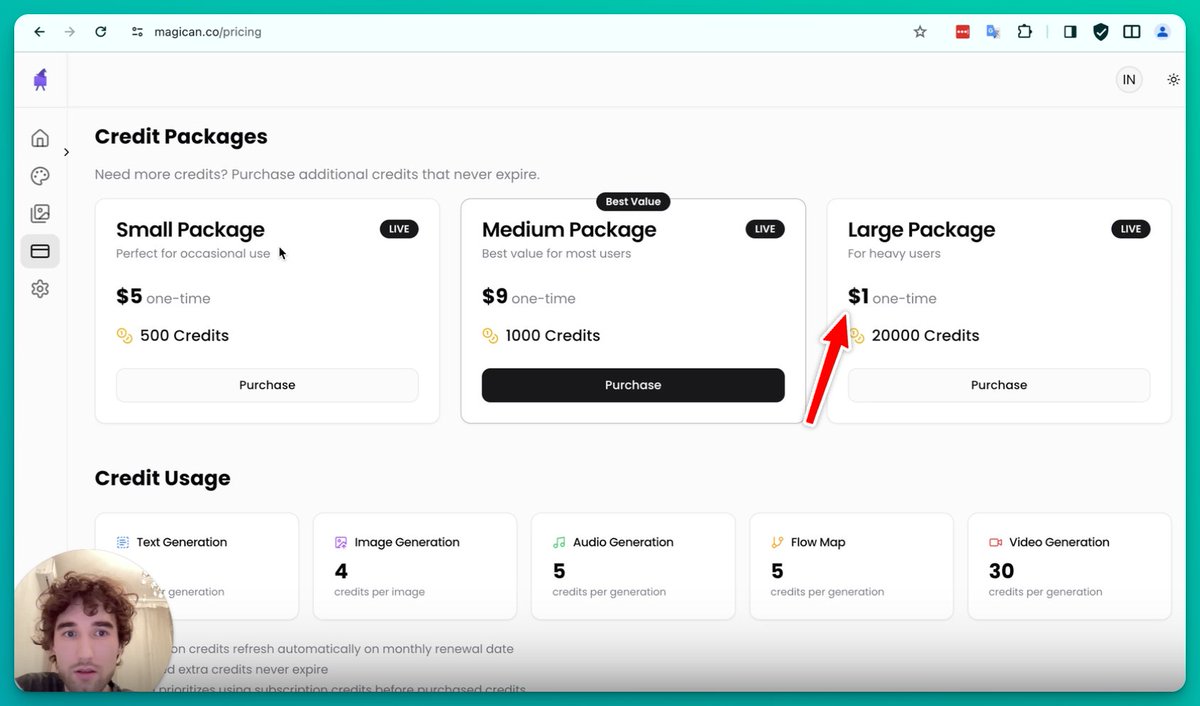This screenshot has height=706, width=1200.
Task: Click coin icon beside 1000 Credits
Action: point(490,336)
